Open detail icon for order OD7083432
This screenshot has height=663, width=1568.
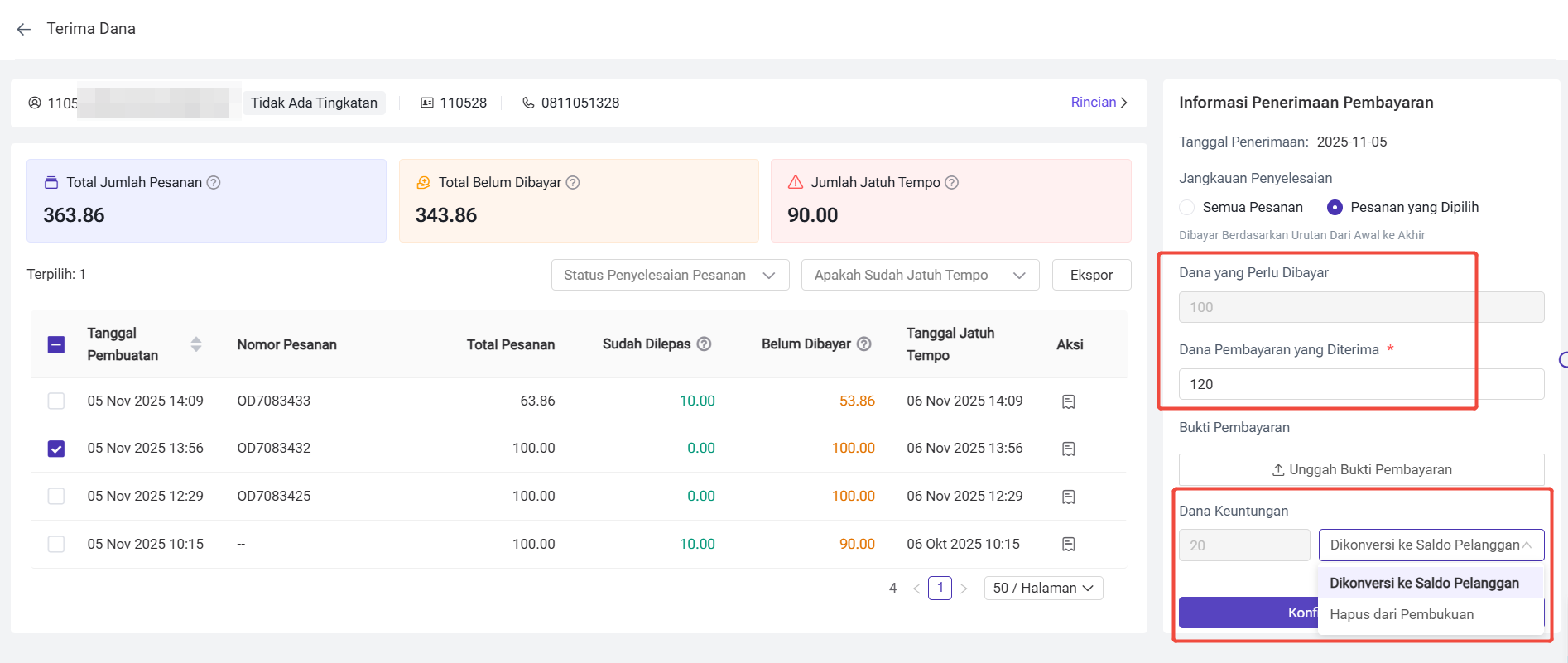coord(1068,449)
